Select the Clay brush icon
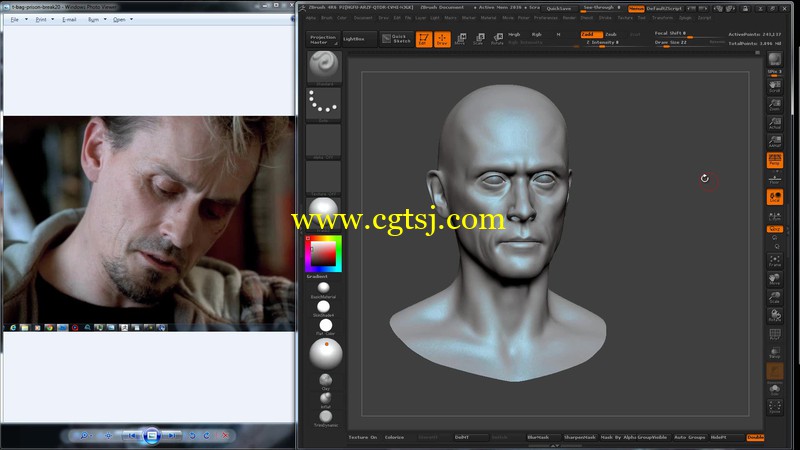Screen dimensions: 800x450 pyautogui.click(x=326, y=380)
